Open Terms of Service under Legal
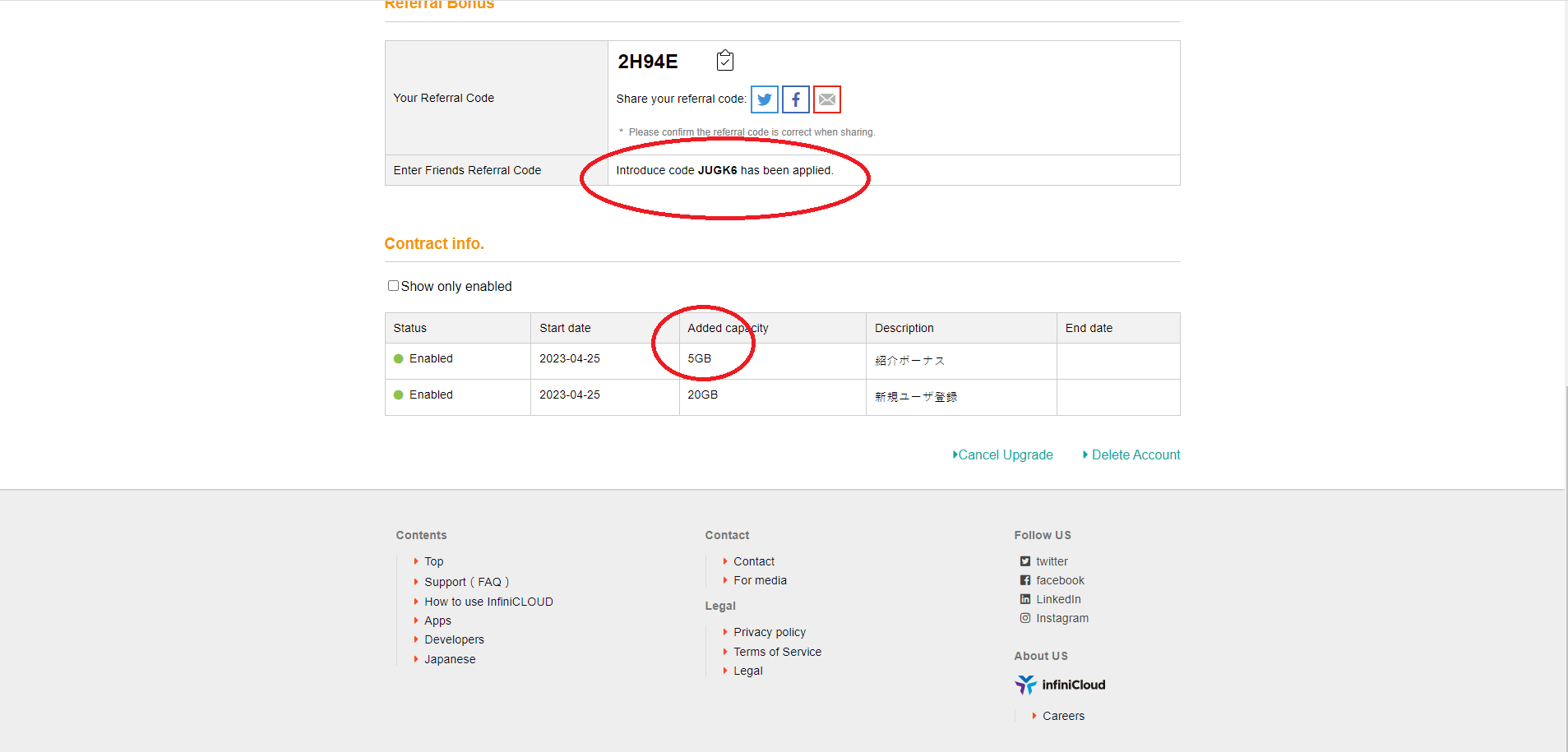The width and height of the screenshot is (1568, 752). click(x=777, y=652)
